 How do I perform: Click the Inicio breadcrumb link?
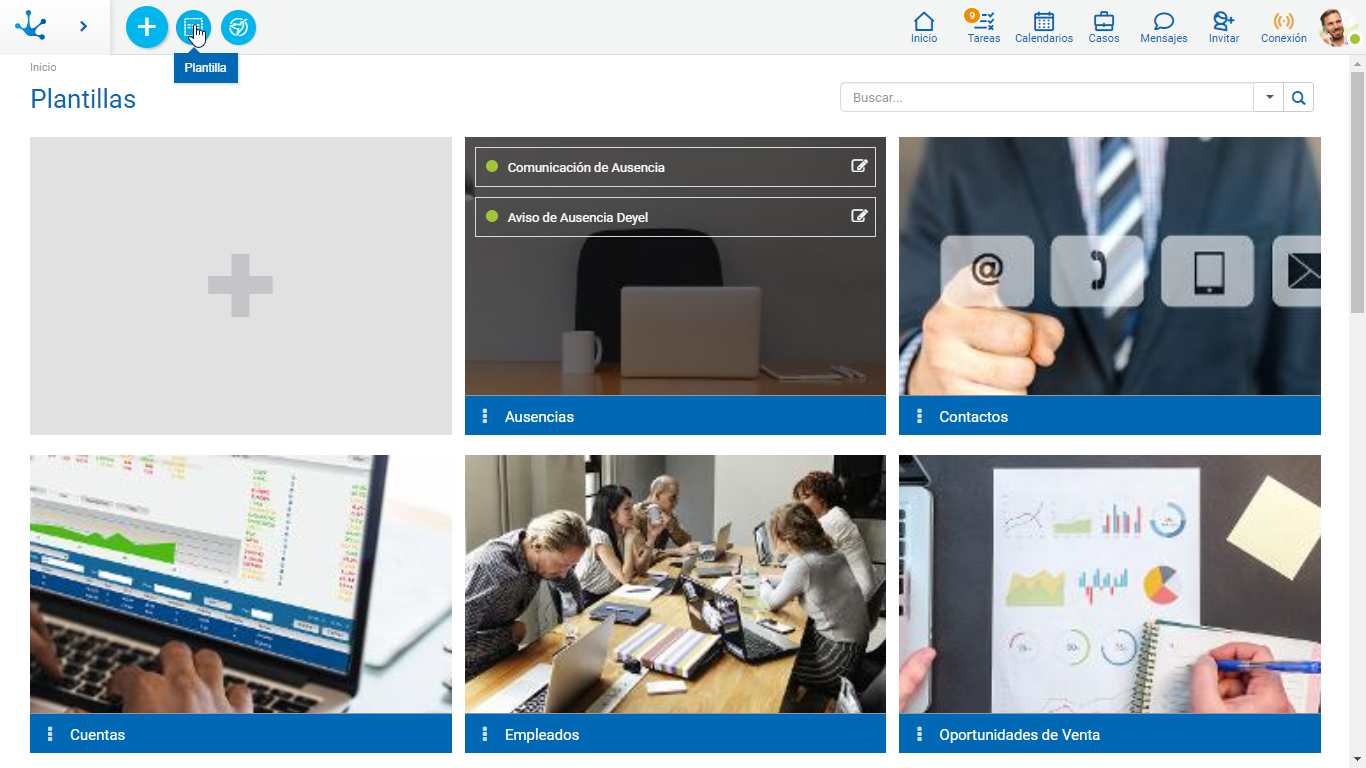coord(43,67)
